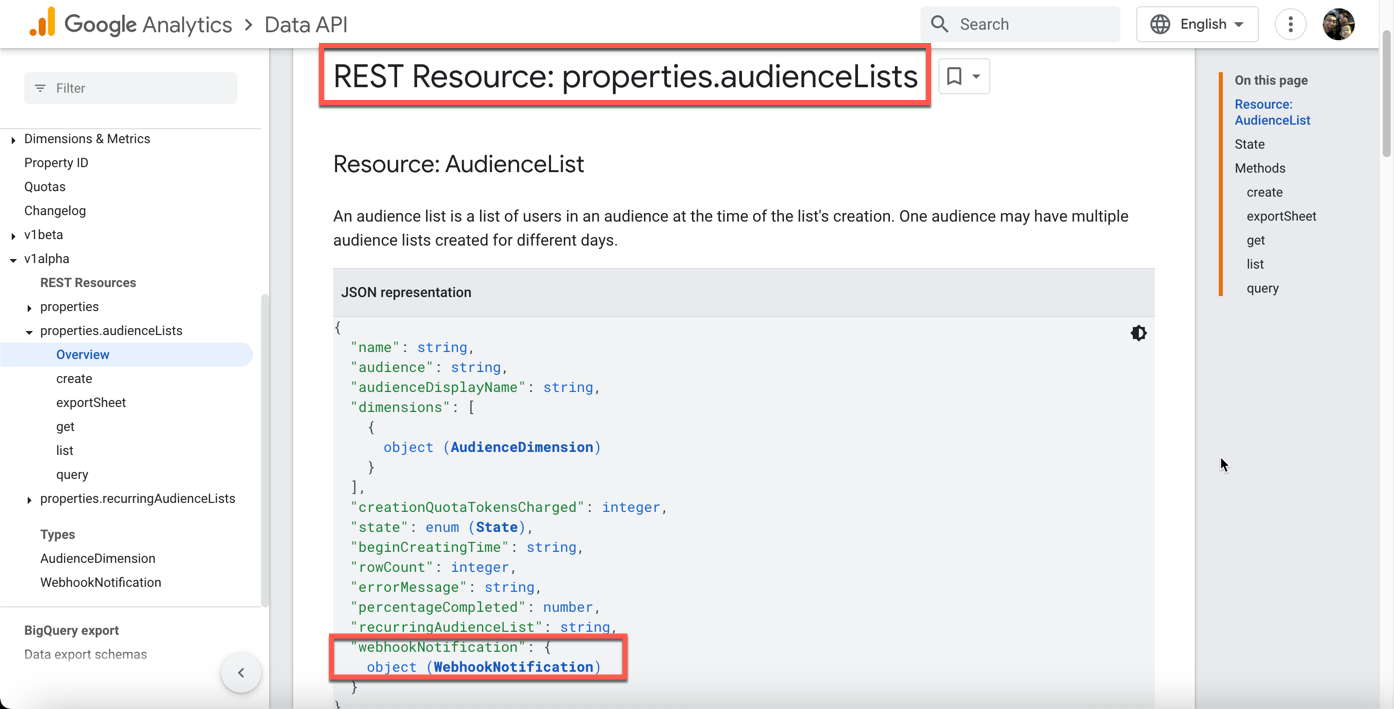Expand the v1beta tree section
1394x709 pixels.
(13, 236)
